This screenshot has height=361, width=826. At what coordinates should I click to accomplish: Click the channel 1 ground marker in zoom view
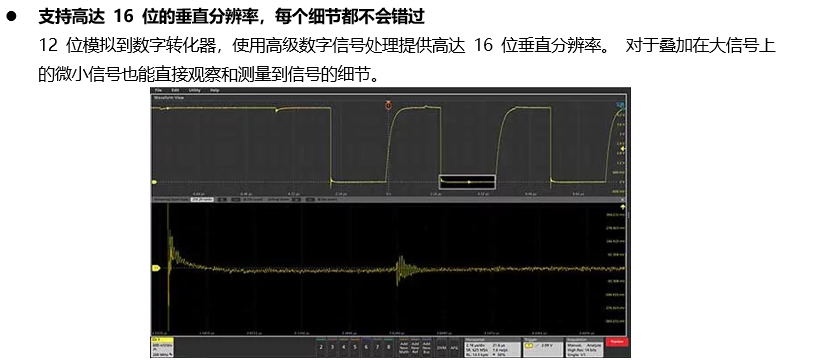point(156,268)
